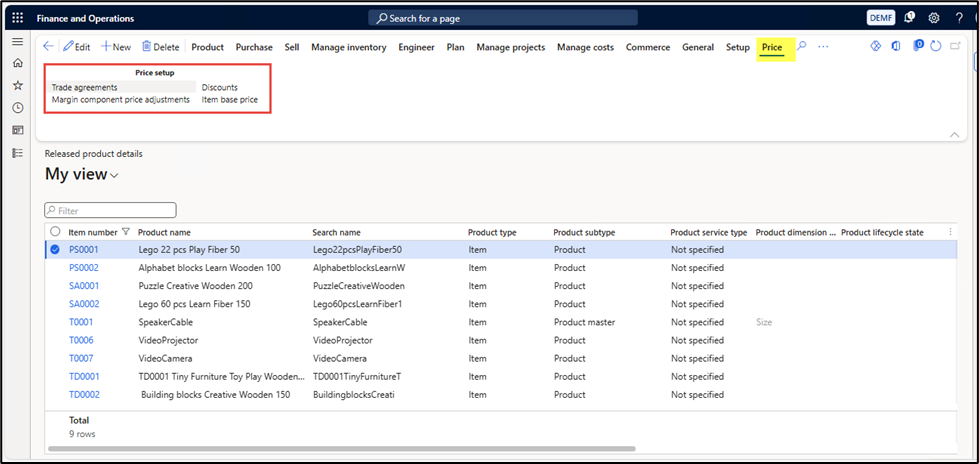The height and width of the screenshot is (464, 979).
Task: Click the Open in Office icon
Action: 896,46
